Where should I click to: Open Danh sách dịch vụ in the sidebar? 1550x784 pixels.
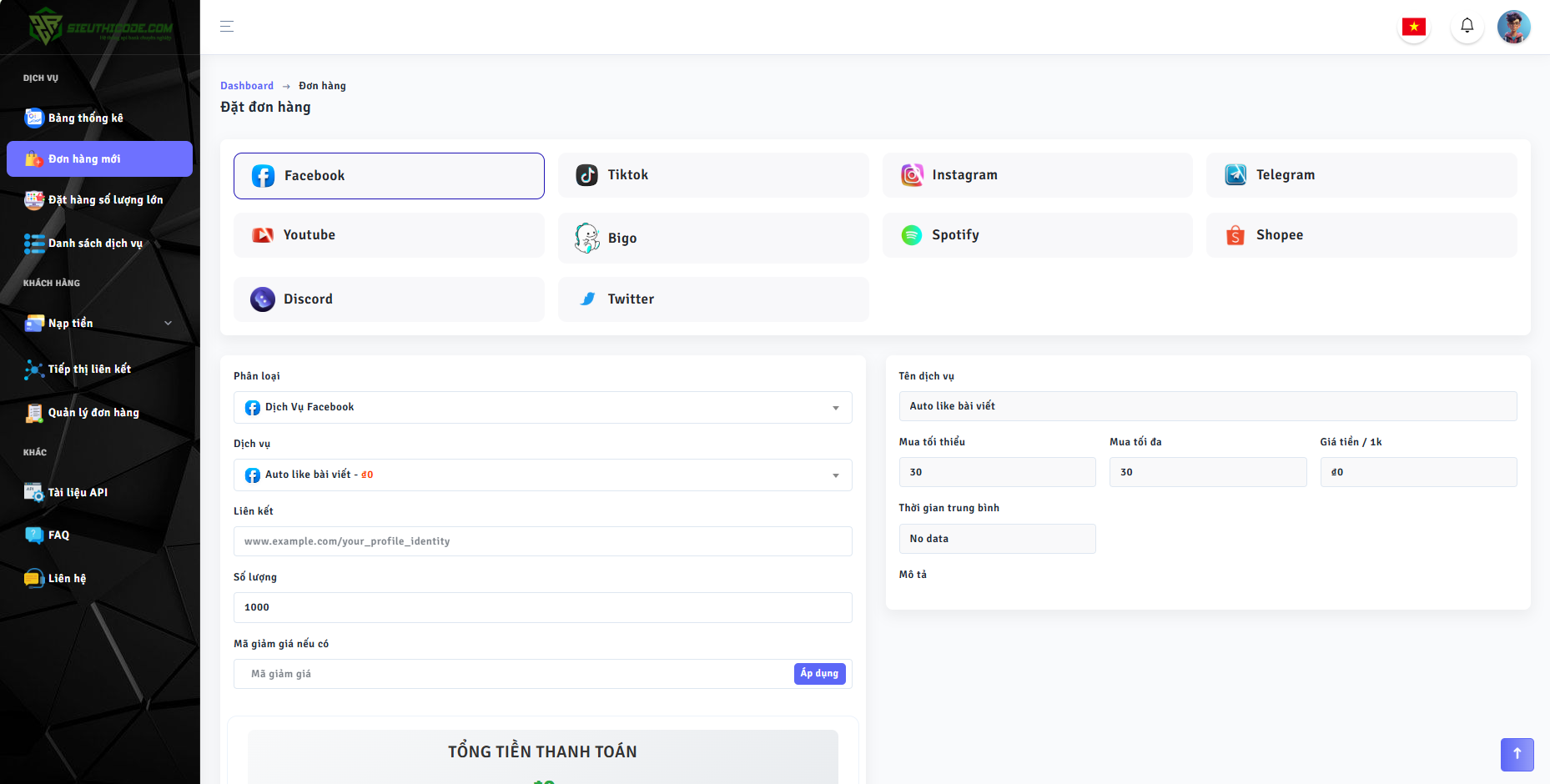pyautogui.click(x=99, y=244)
